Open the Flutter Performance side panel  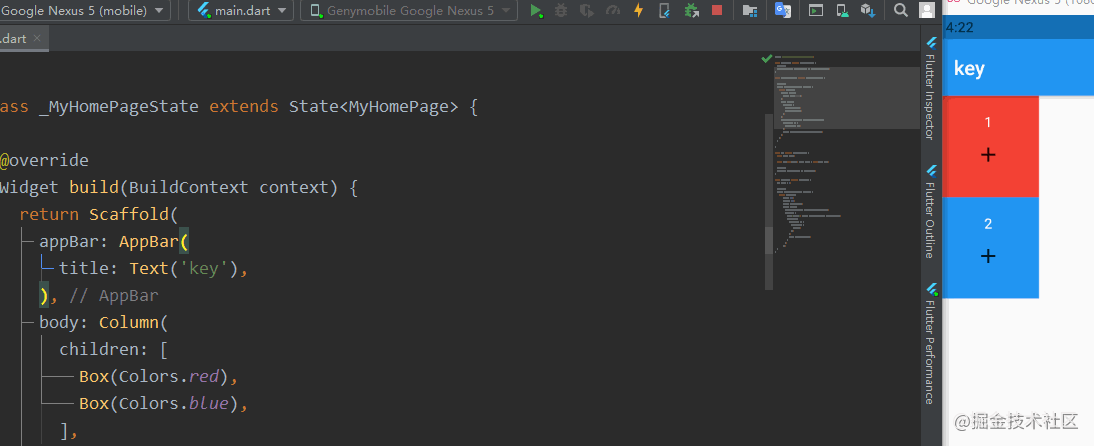pos(930,343)
